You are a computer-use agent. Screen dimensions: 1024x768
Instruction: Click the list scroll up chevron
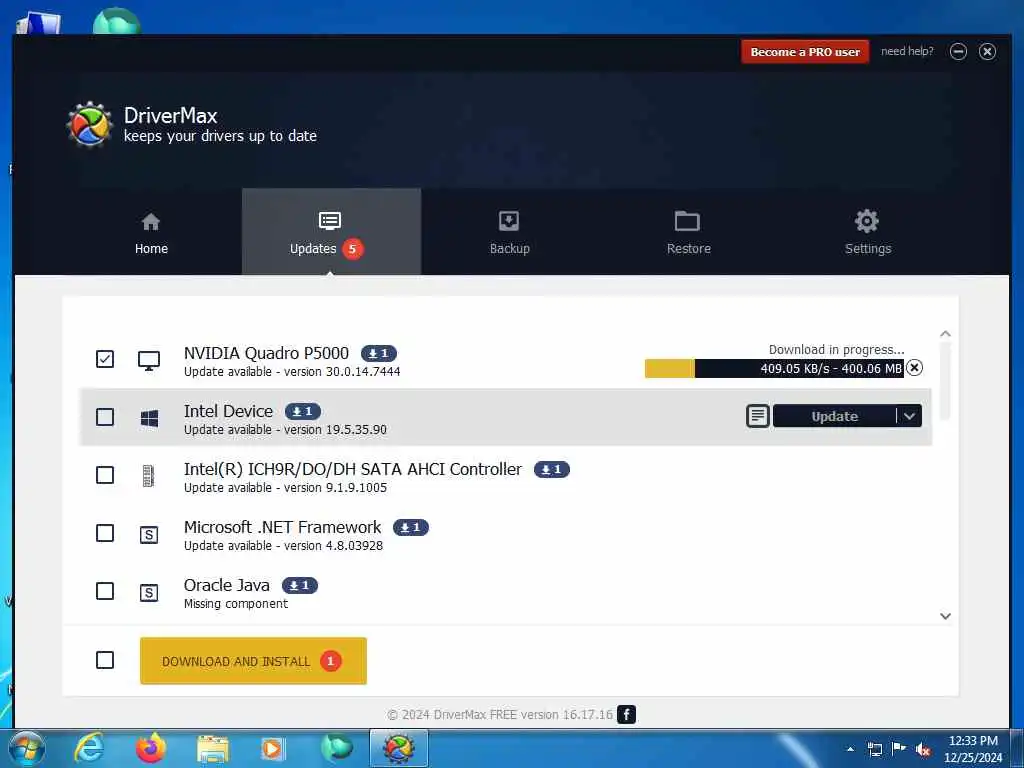(x=945, y=334)
